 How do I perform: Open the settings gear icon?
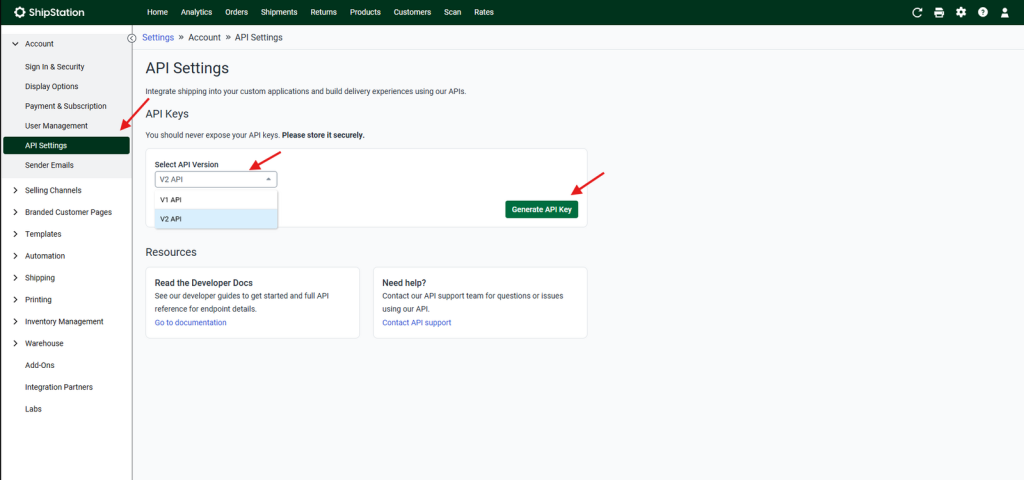961,12
